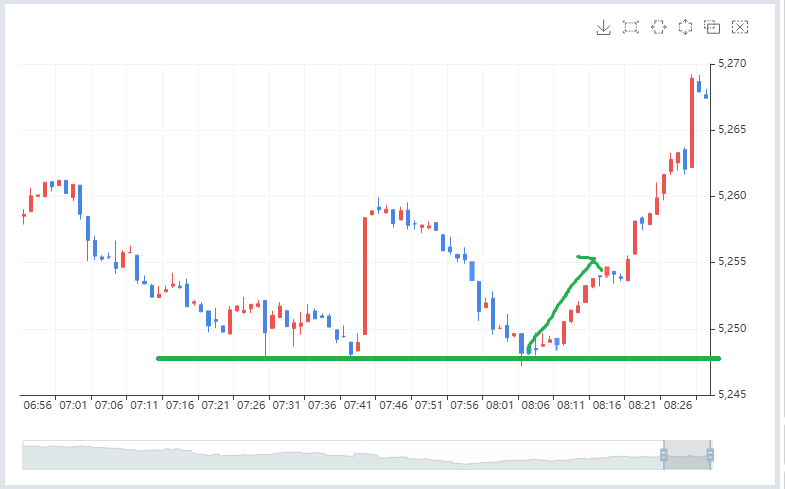Image resolution: width=785 pixels, height=489 pixels.
Task: Click the 07:51 time axis label
Action: (429, 405)
